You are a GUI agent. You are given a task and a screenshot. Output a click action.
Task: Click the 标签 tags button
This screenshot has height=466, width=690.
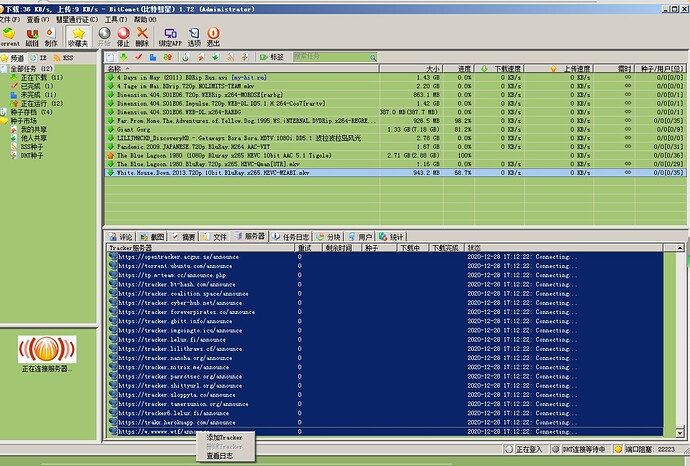pos(272,57)
